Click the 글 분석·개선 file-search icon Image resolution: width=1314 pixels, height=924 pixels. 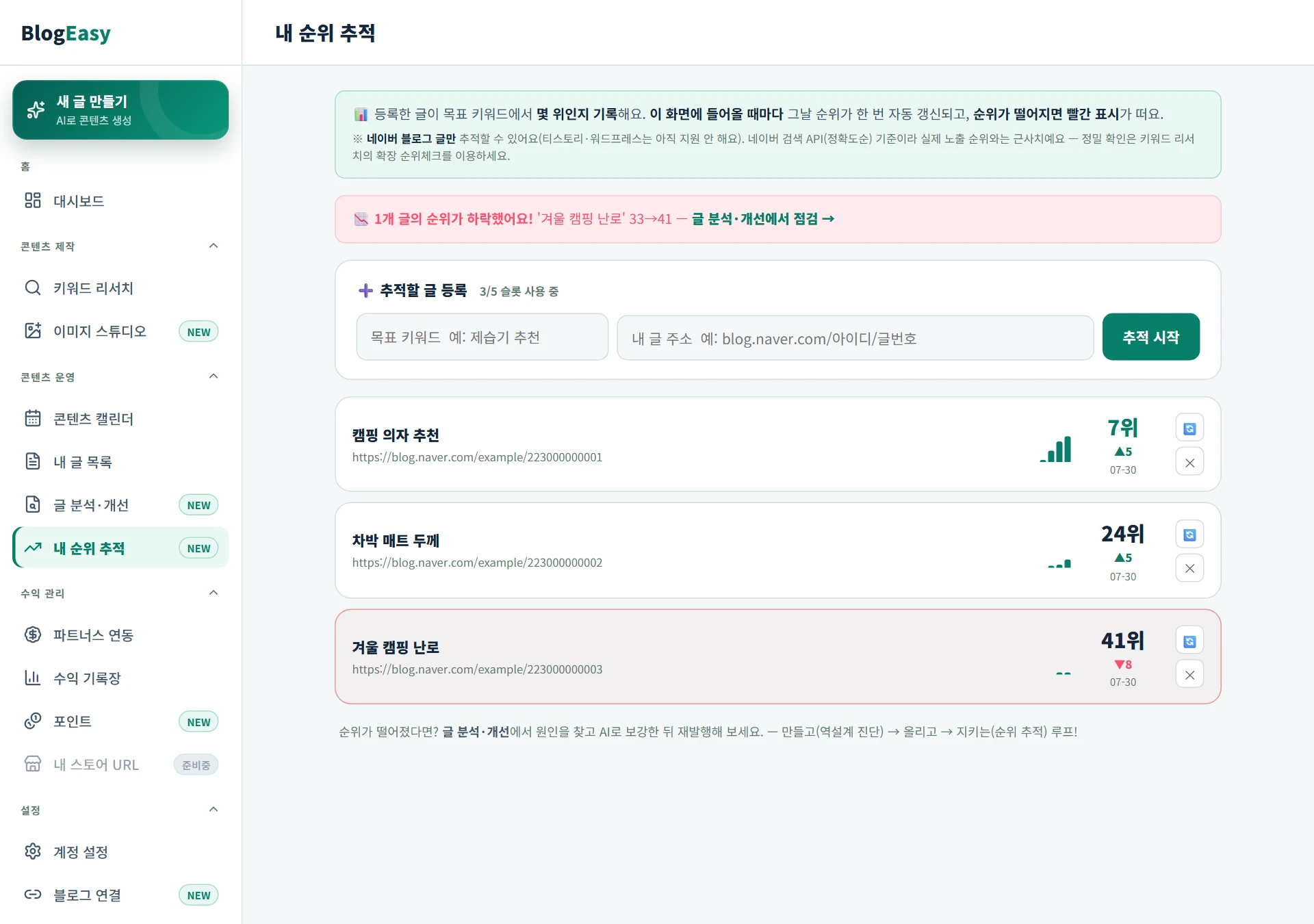click(x=33, y=504)
